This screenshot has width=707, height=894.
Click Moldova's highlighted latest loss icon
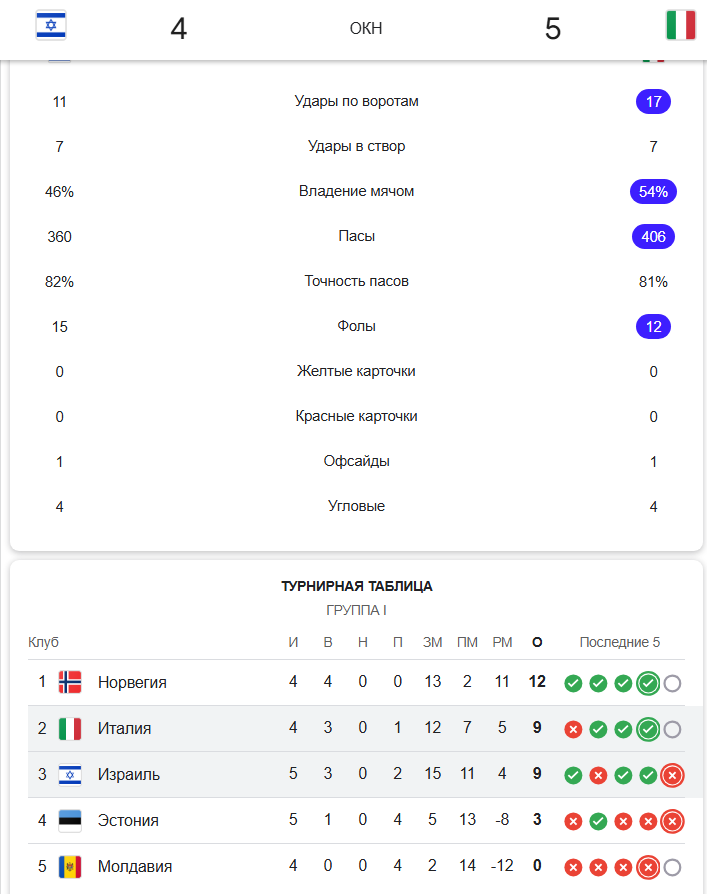[x=648, y=868]
